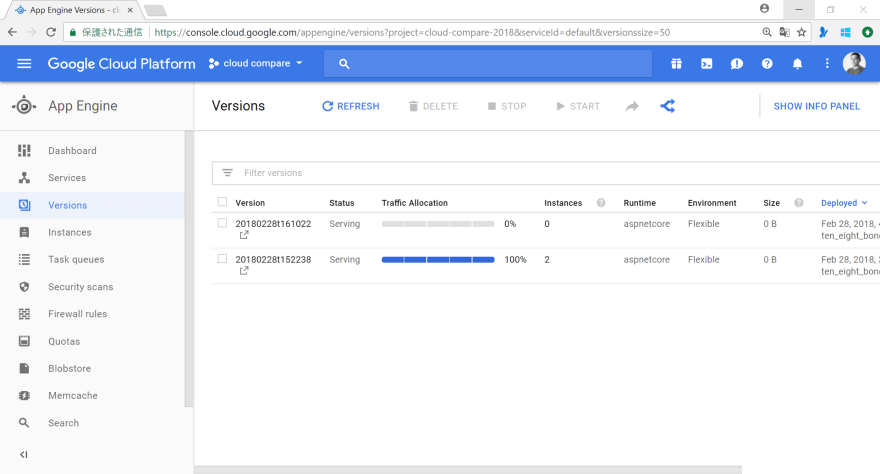Open version 20180228t152238 external link icon
The image size is (880, 474).
[x=244, y=271]
